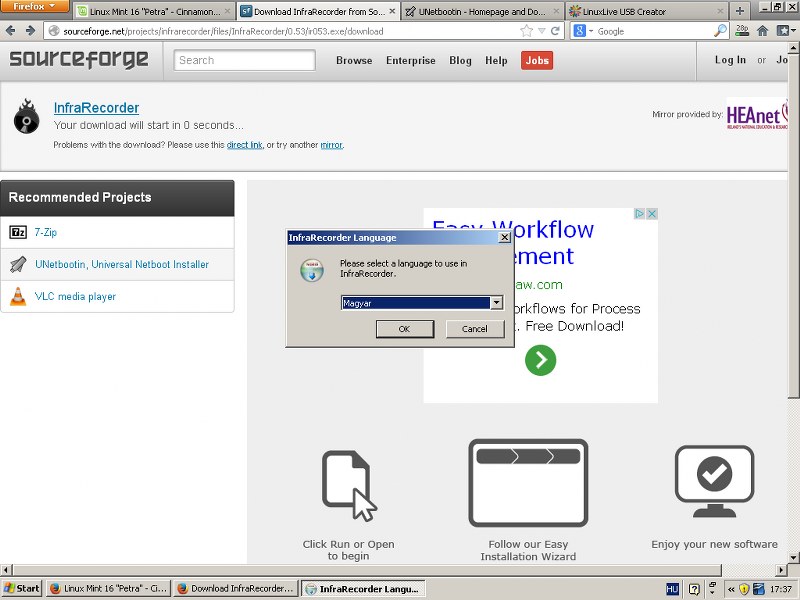Open the bookmarks menu icon

(784, 31)
